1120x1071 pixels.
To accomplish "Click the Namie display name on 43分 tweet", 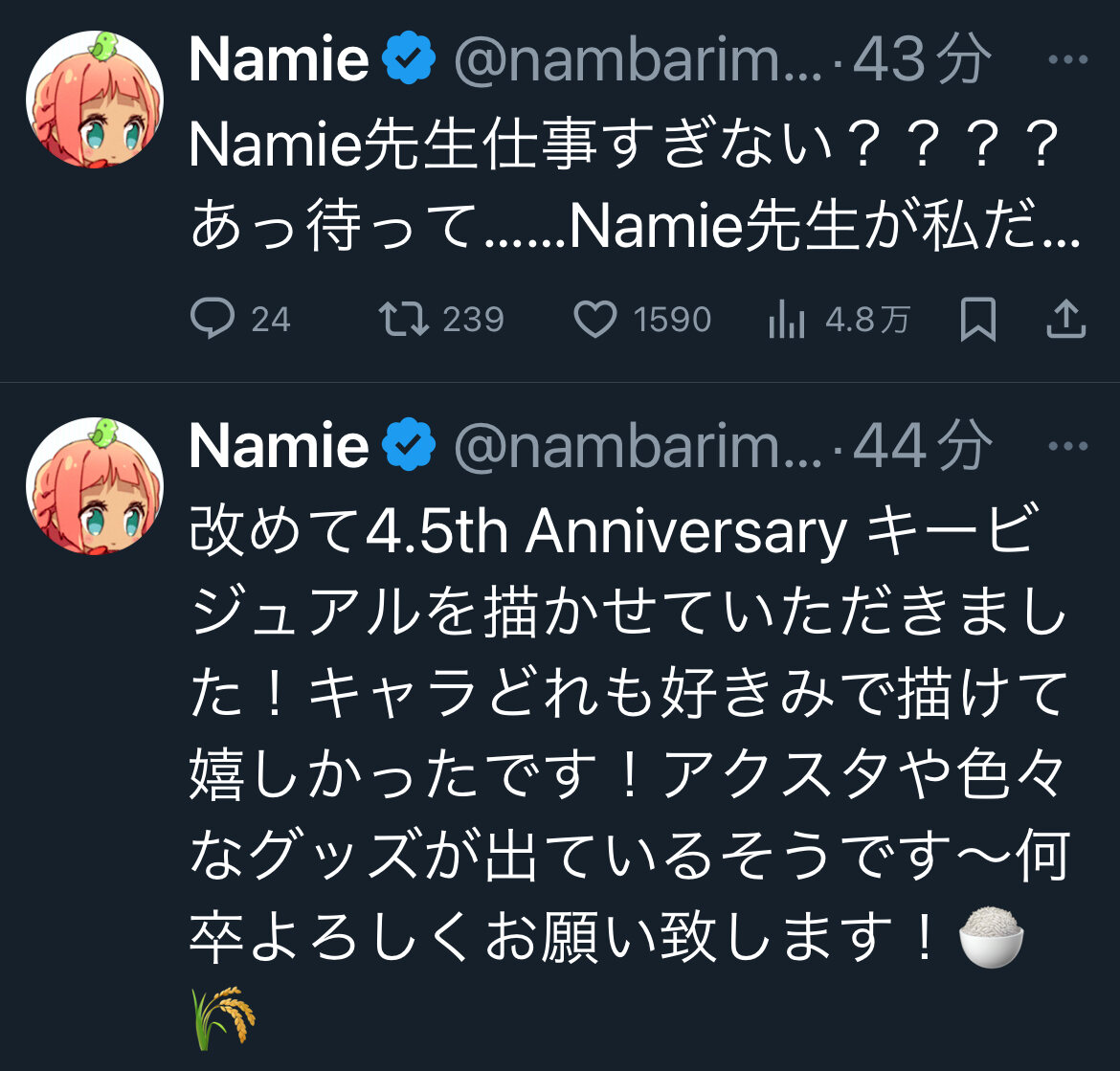I will (279, 60).
